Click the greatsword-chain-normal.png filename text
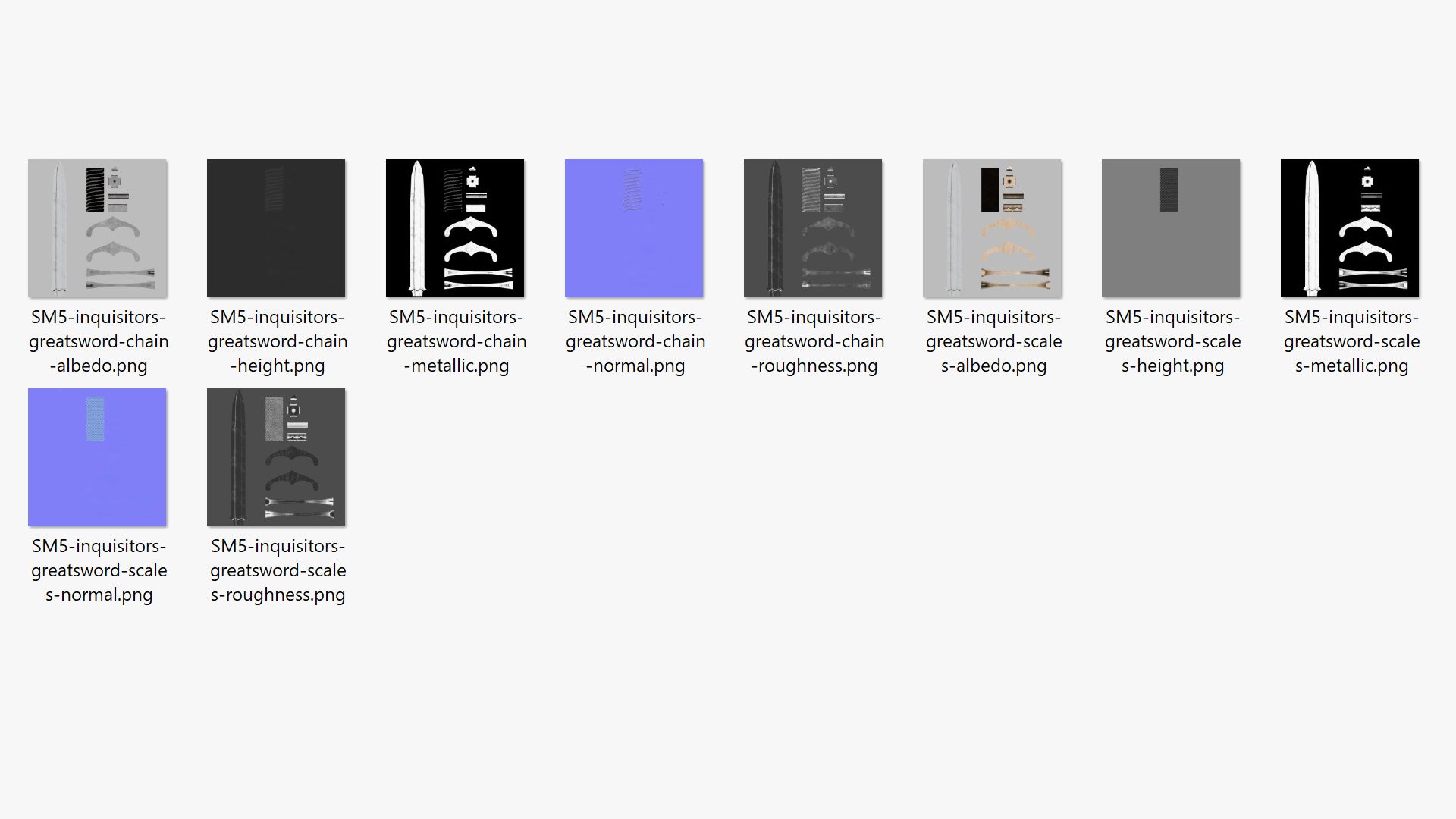Viewport: 1456px width, 819px height. click(635, 341)
